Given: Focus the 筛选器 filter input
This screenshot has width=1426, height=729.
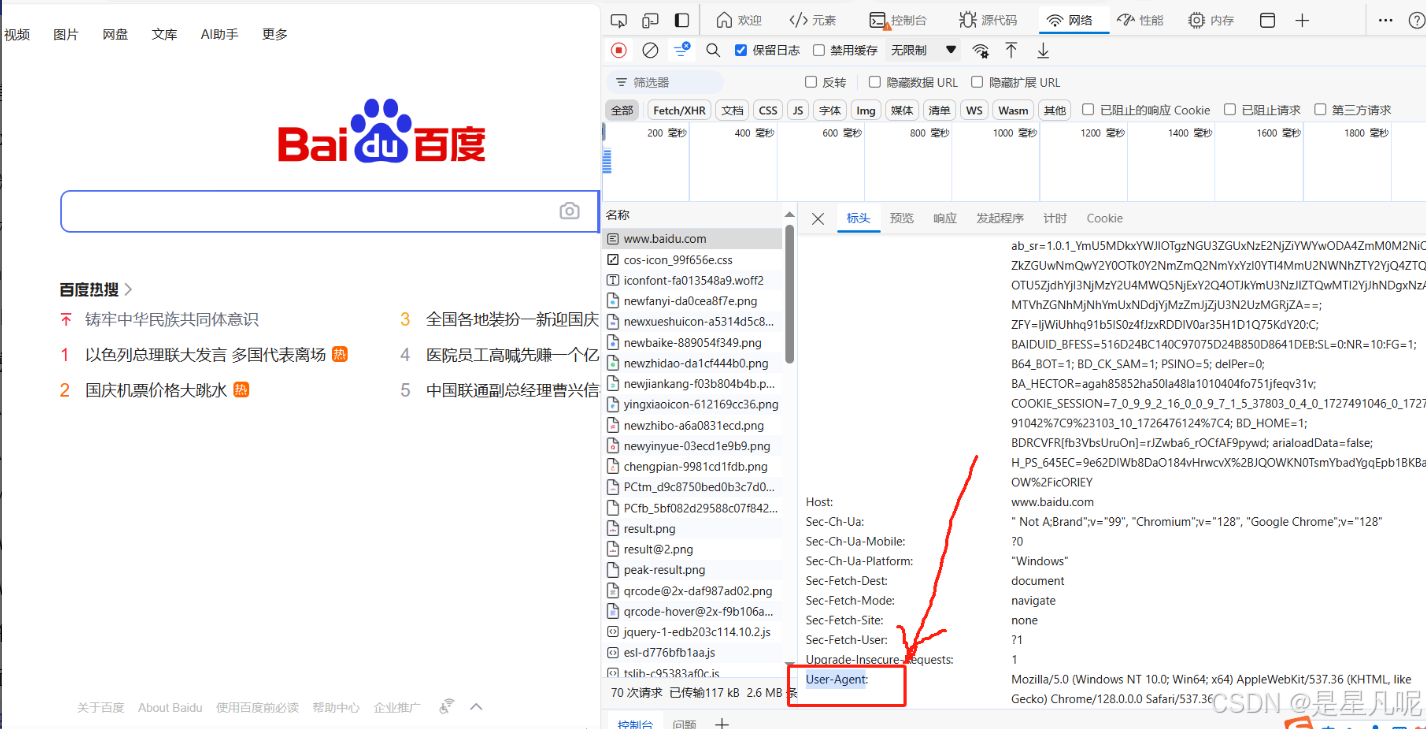Looking at the screenshot, I should click(665, 82).
